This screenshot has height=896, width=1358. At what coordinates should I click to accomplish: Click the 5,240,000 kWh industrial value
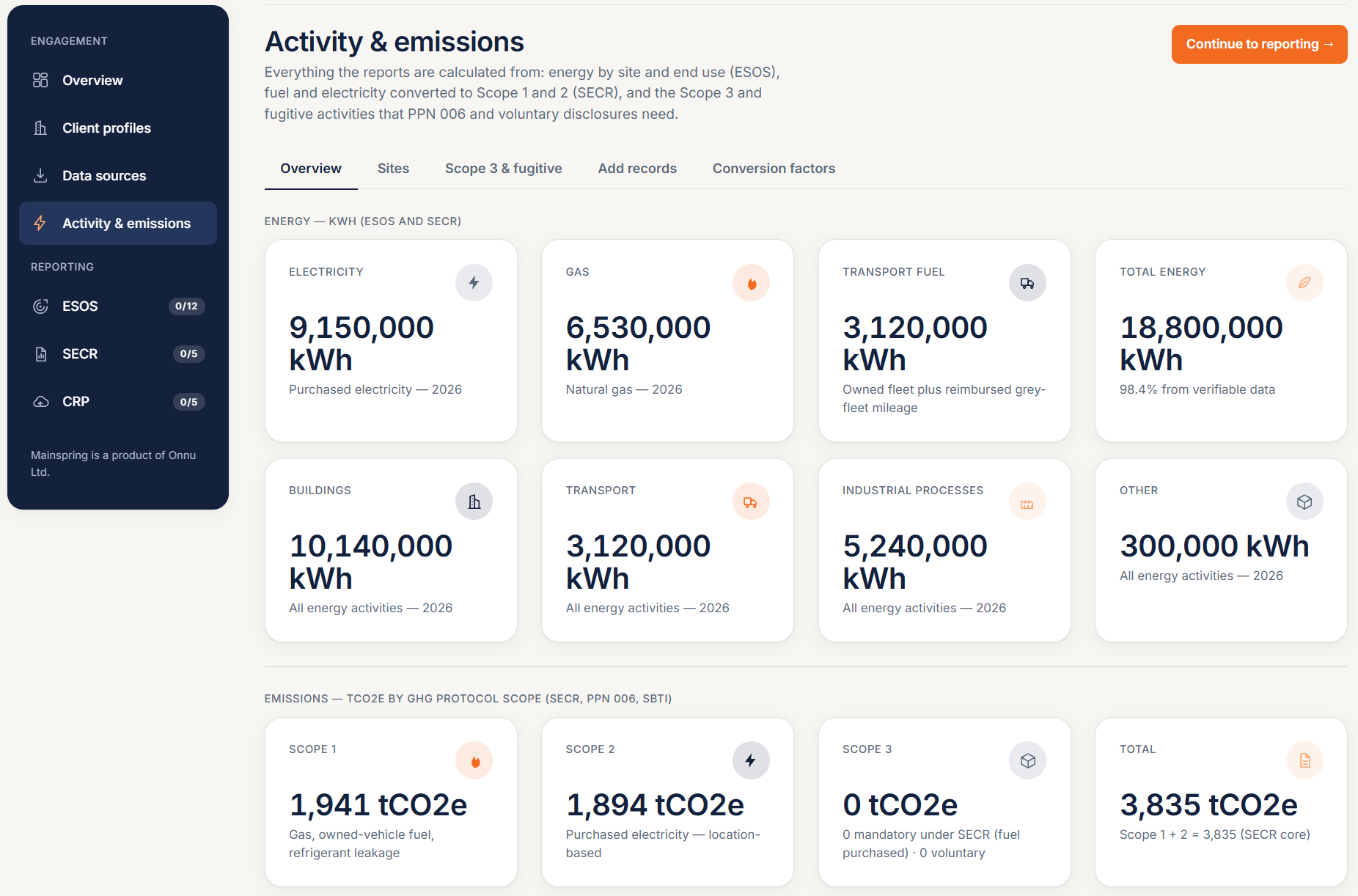(x=915, y=562)
